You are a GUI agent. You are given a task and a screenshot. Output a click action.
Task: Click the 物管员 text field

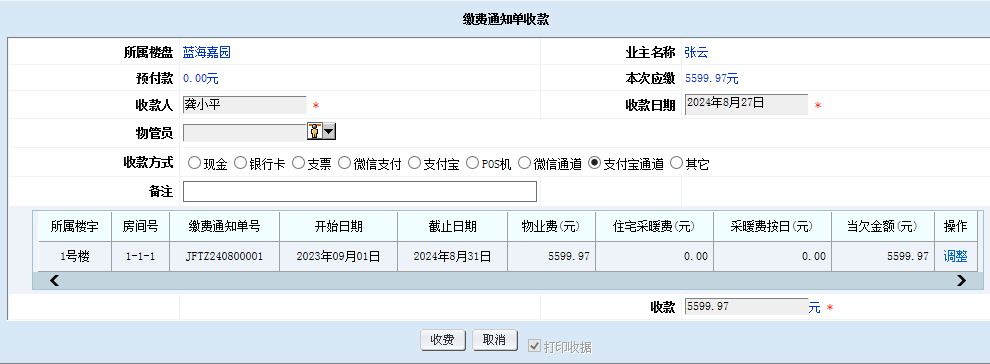tap(245, 132)
